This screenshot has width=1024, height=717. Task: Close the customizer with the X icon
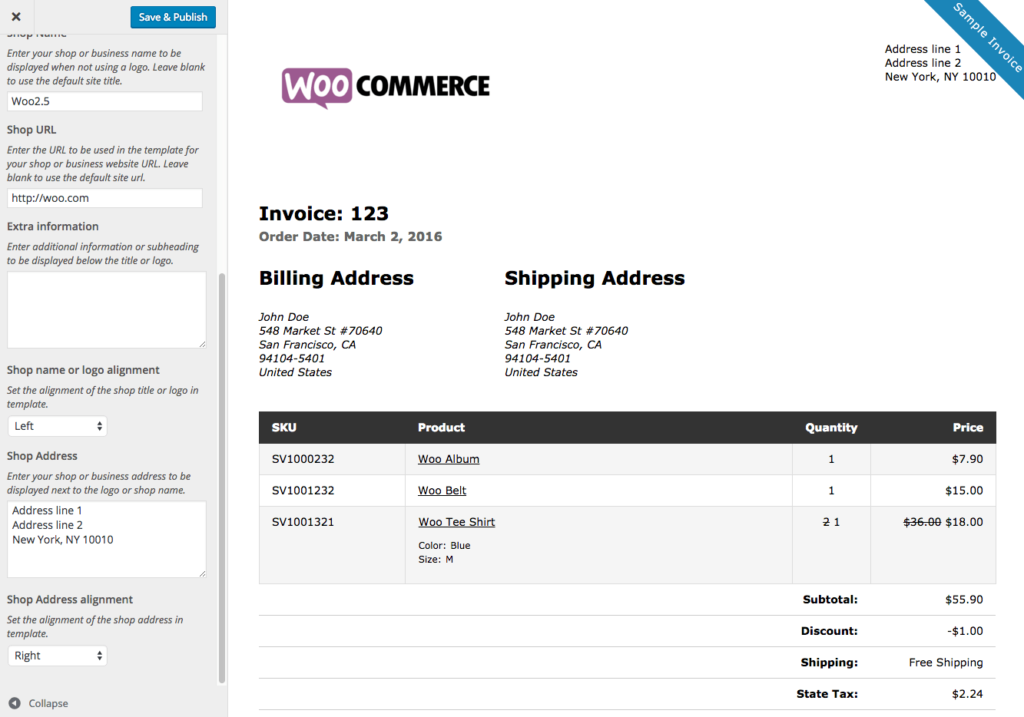pyautogui.click(x=14, y=16)
